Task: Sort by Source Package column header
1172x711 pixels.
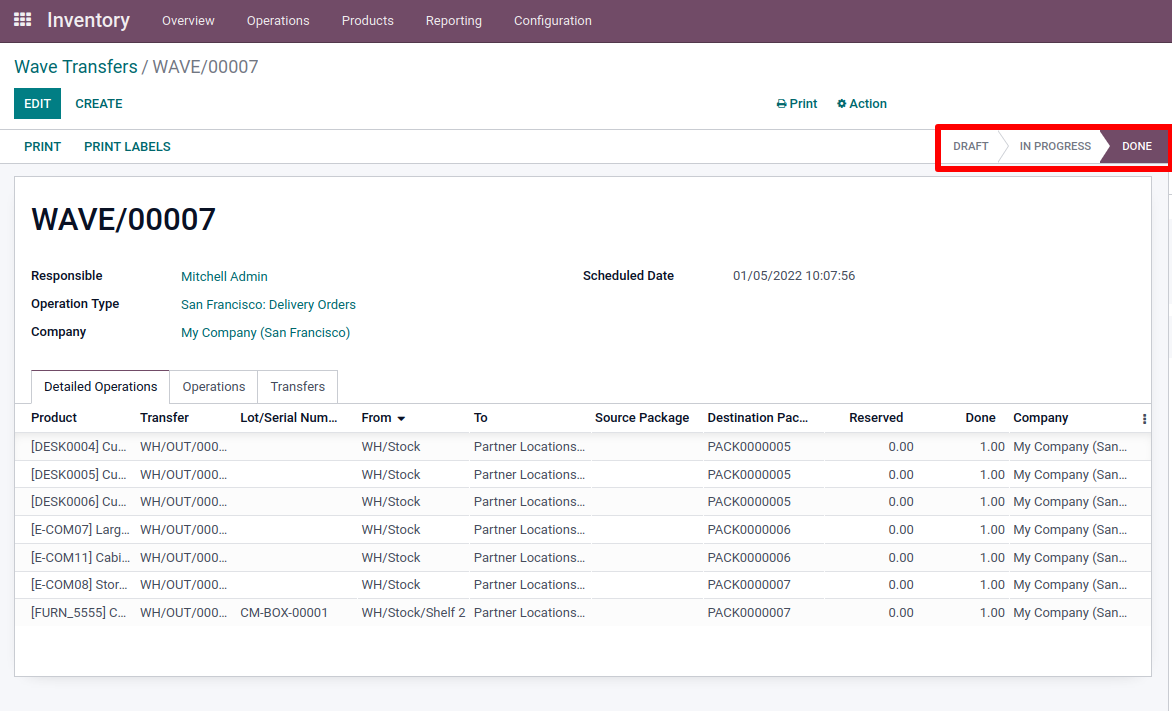Action: (x=642, y=418)
